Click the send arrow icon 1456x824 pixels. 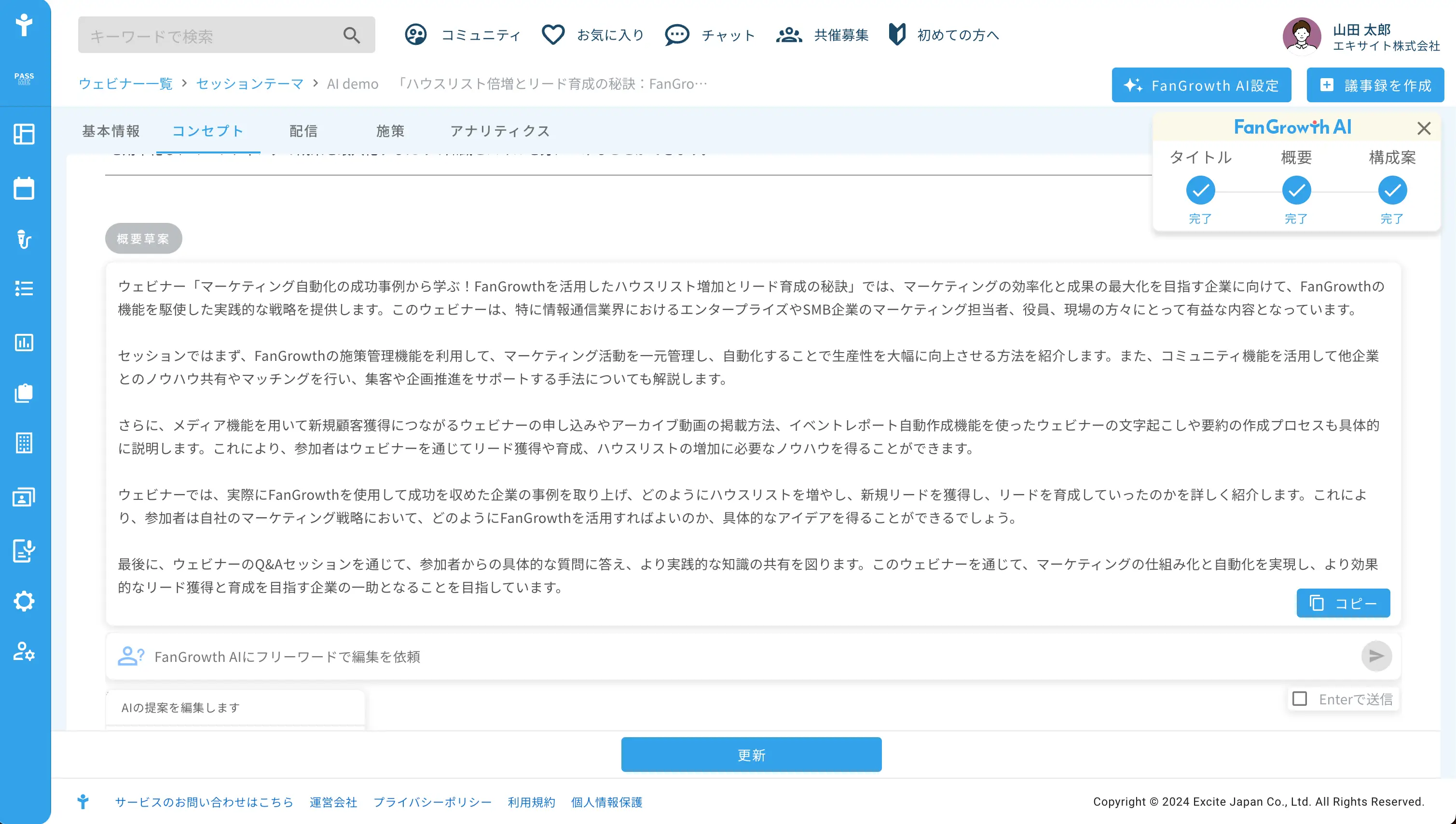(x=1376, y=656)
